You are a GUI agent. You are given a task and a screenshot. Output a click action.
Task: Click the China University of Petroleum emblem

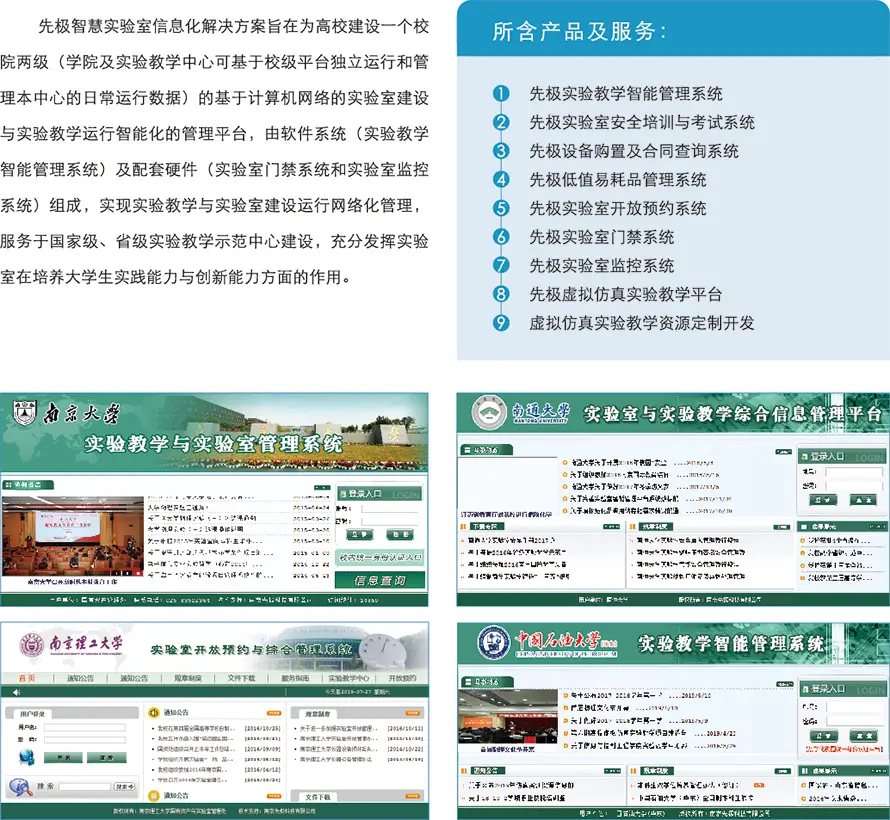coord(494,643)
